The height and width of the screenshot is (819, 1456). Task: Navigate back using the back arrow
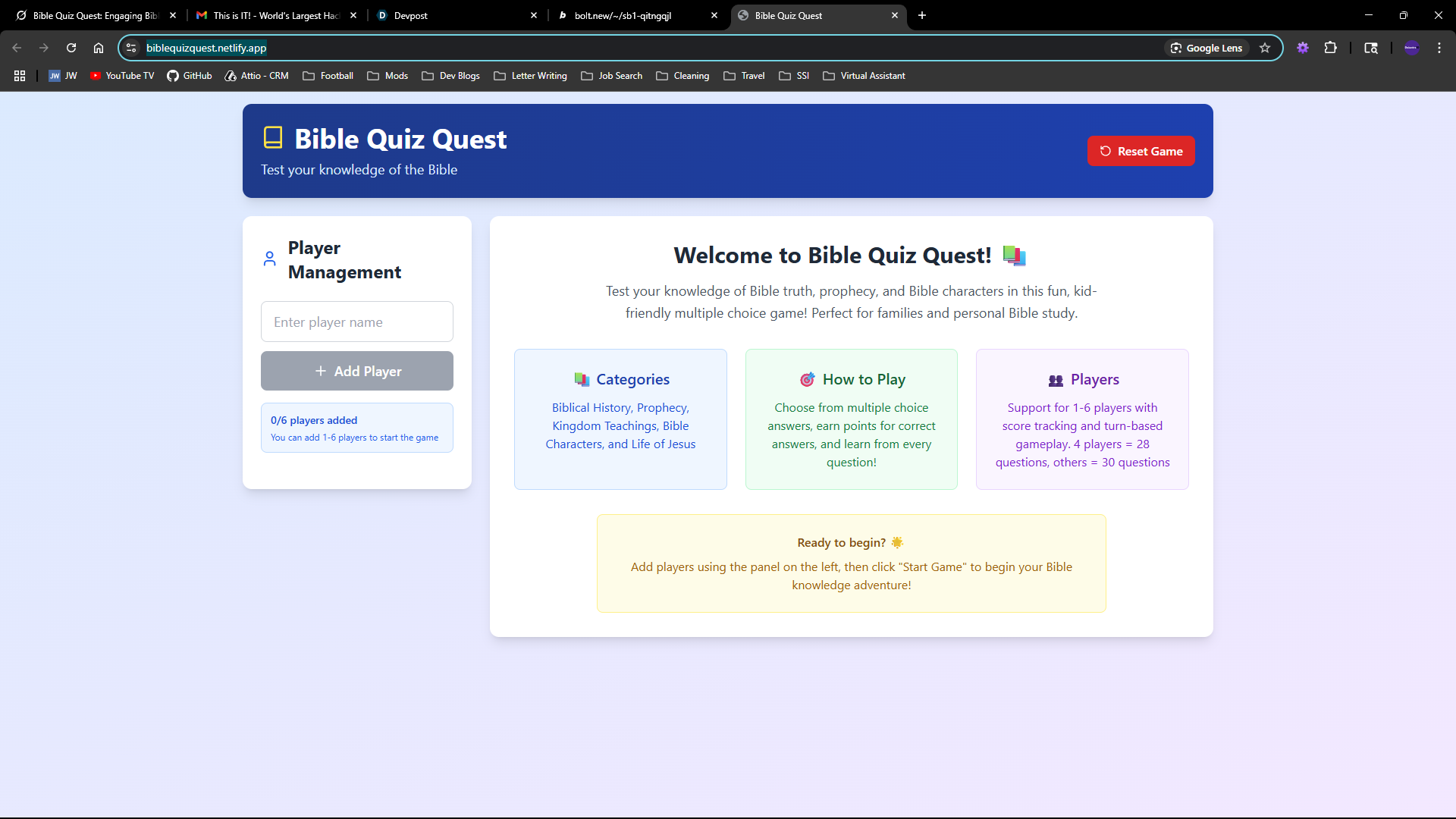[17, 47]
